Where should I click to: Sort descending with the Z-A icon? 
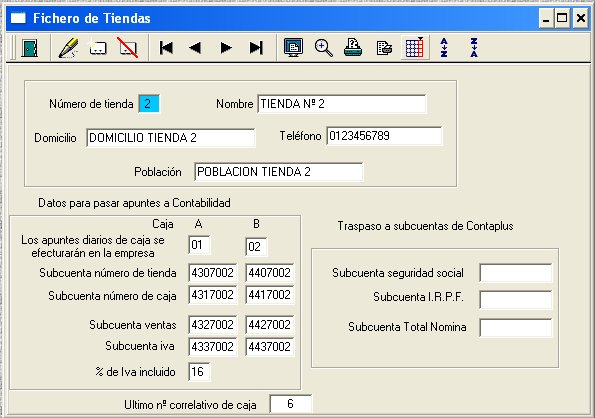[x=474, y=48]
